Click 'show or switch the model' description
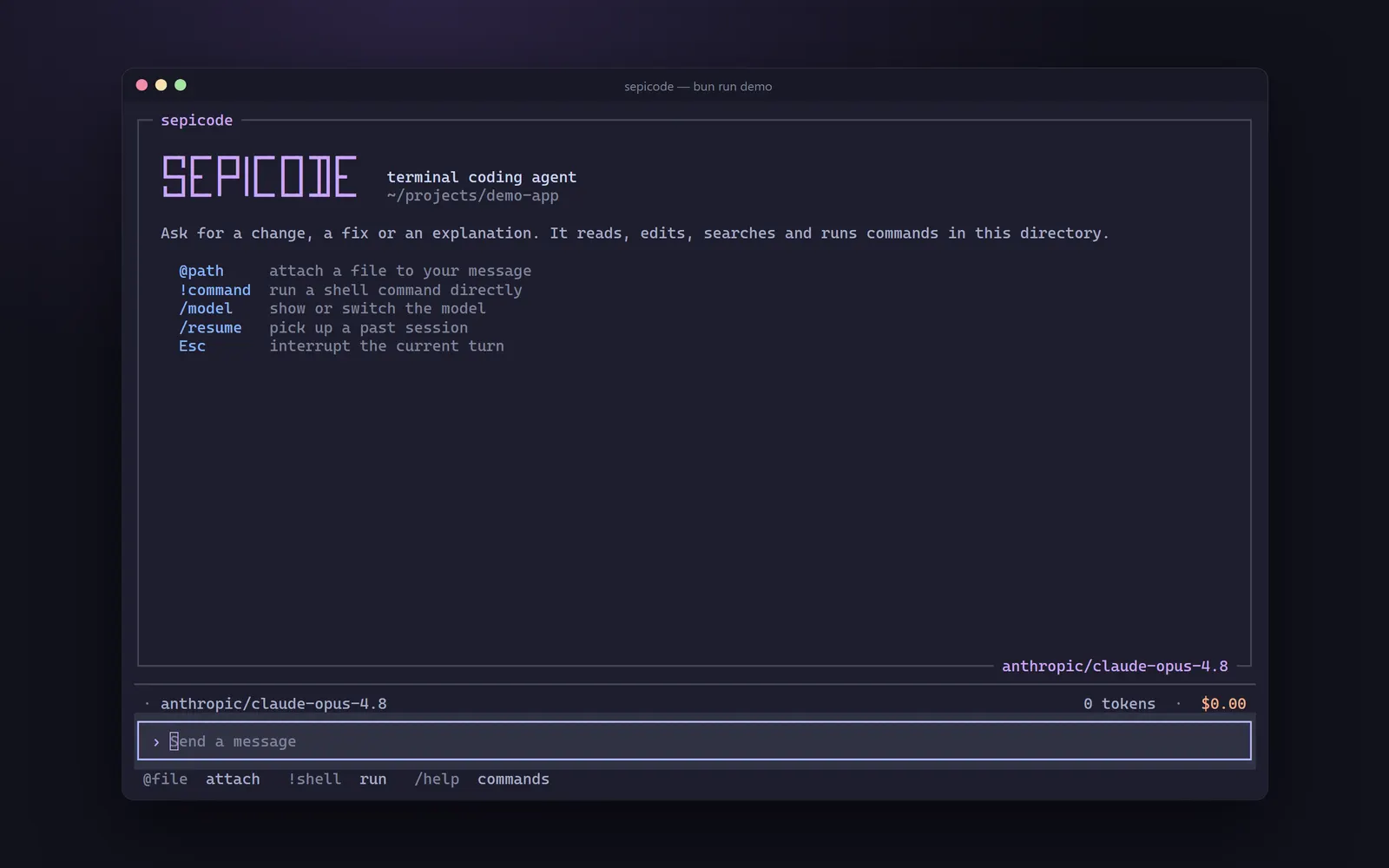 (x=378, y=308)
